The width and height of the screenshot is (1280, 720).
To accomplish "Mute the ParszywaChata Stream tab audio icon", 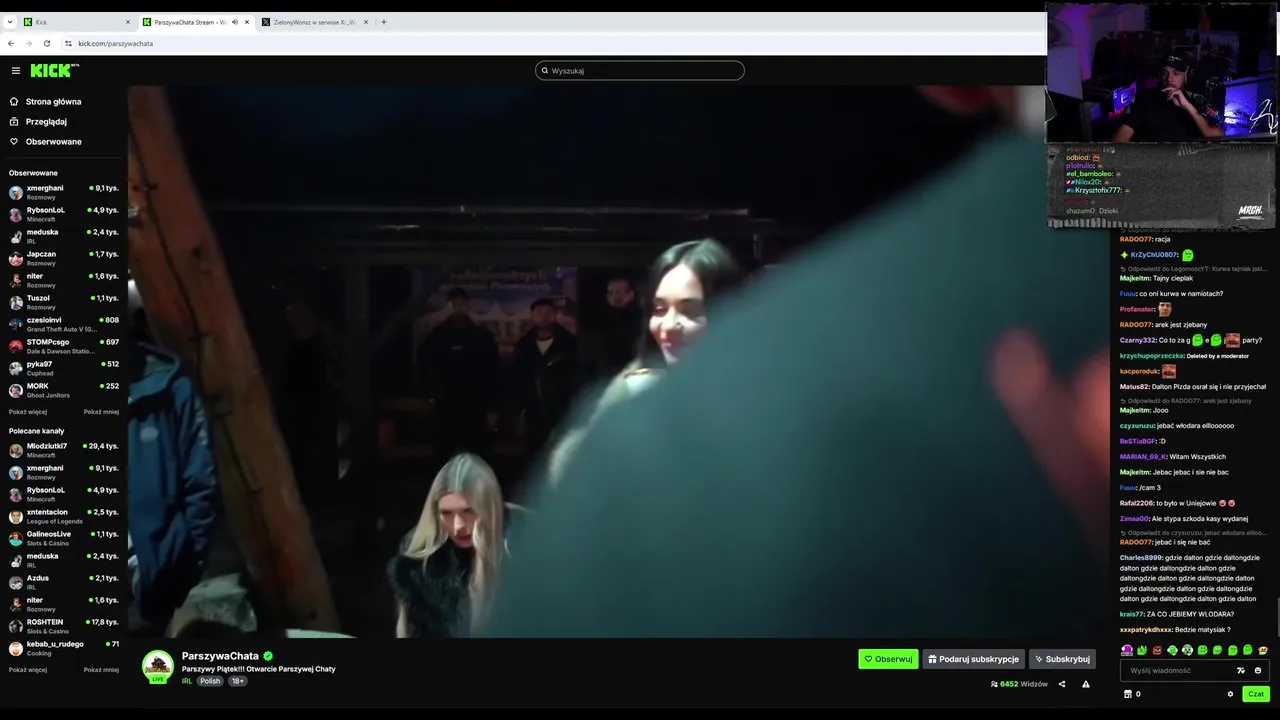I will pos(235,22).
